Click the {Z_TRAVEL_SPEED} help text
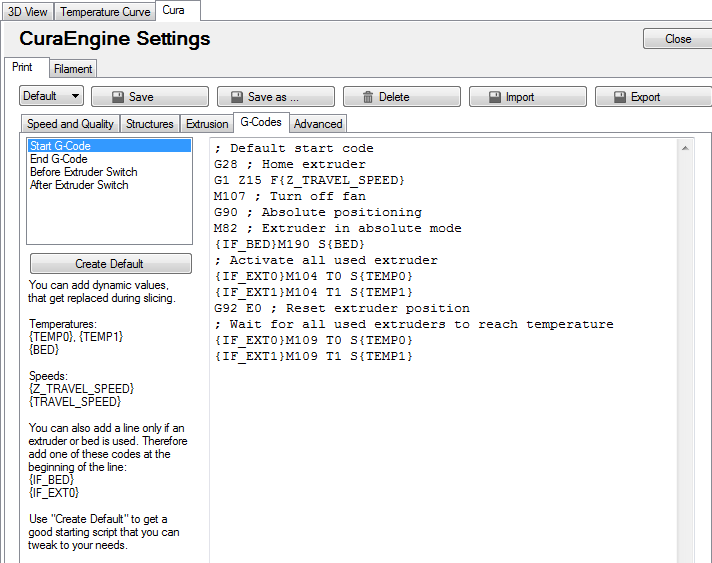Viewport: 712px width, 563px height. [x=82, y=389]
